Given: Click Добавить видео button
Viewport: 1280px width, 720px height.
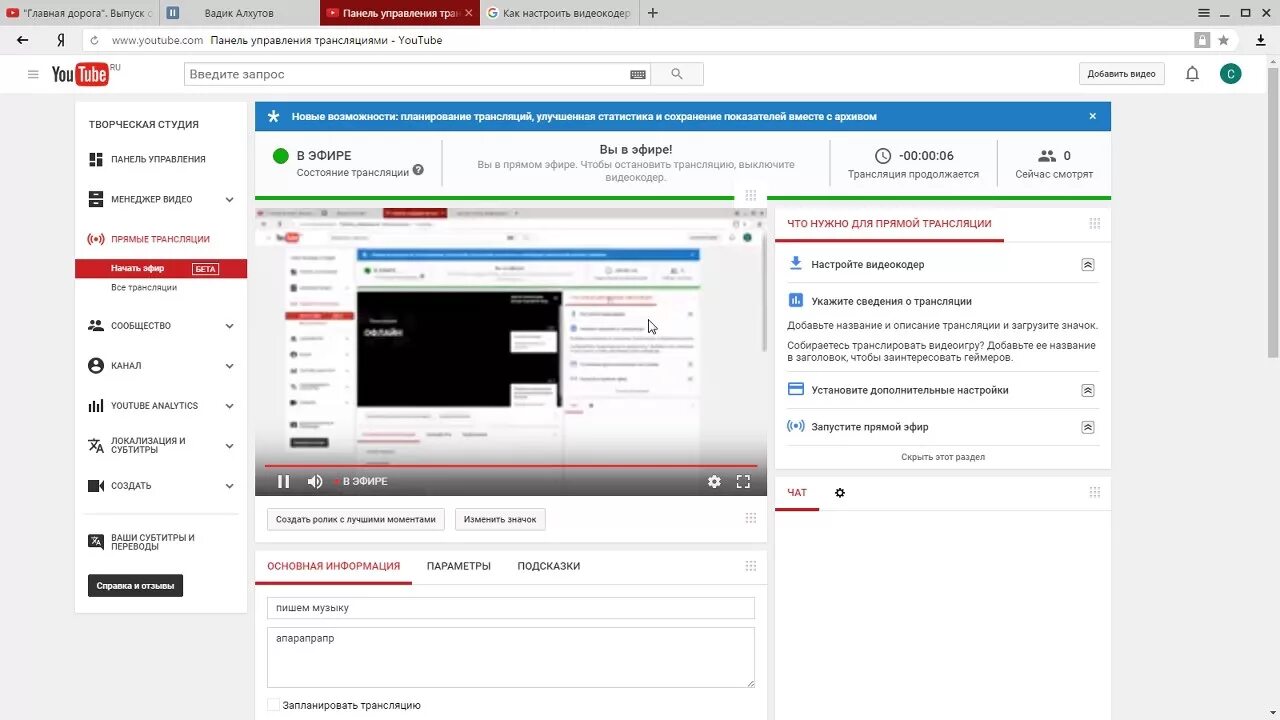Looking at the screenshot, I should 1121,74.
